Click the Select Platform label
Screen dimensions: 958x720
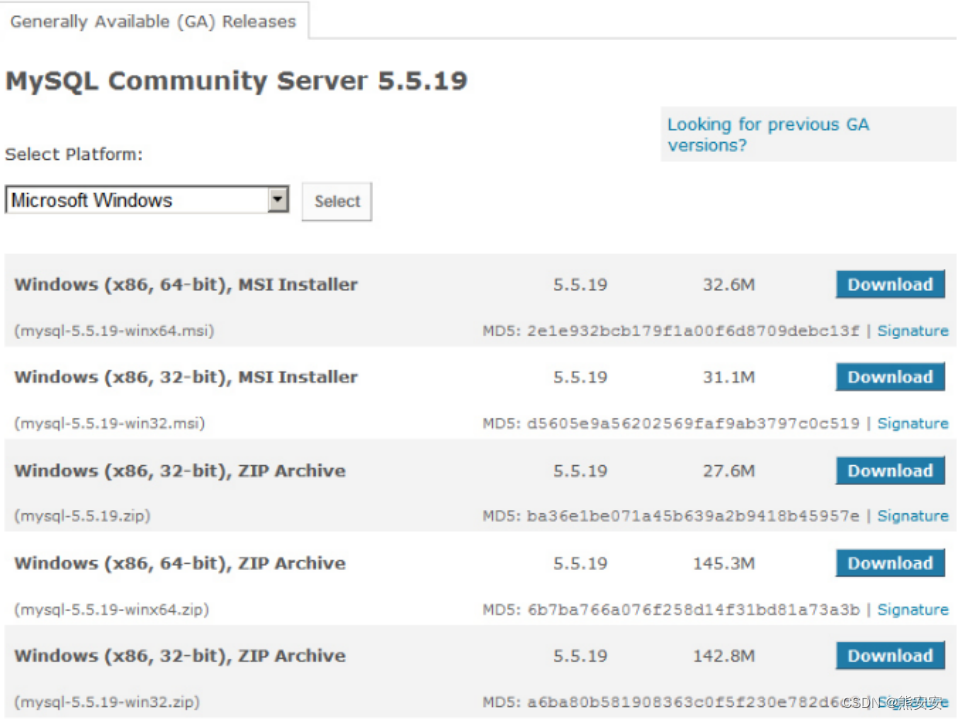tap(74, 154)
